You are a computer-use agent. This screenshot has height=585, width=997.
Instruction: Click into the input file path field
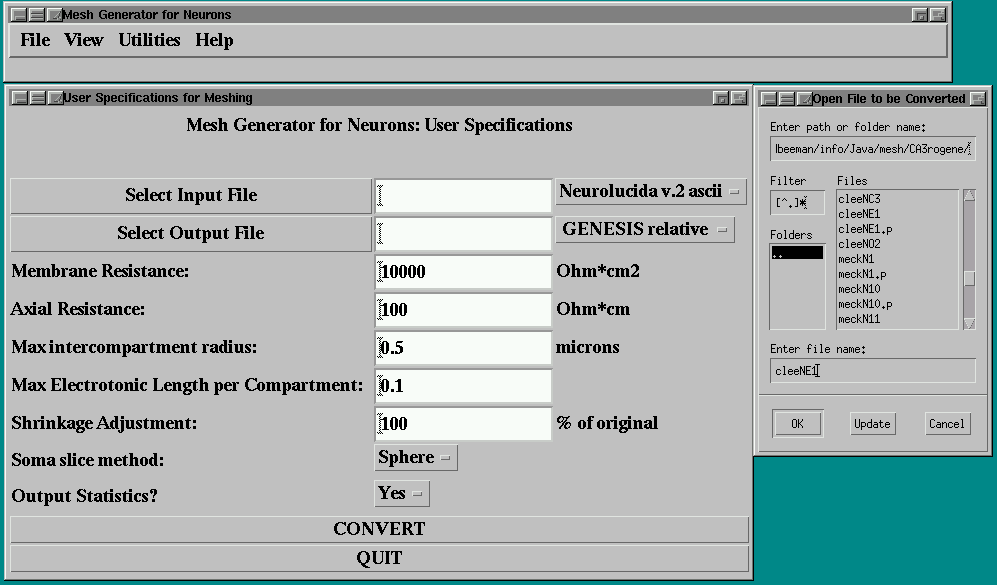pyautogui.click(x=464, y=195)
